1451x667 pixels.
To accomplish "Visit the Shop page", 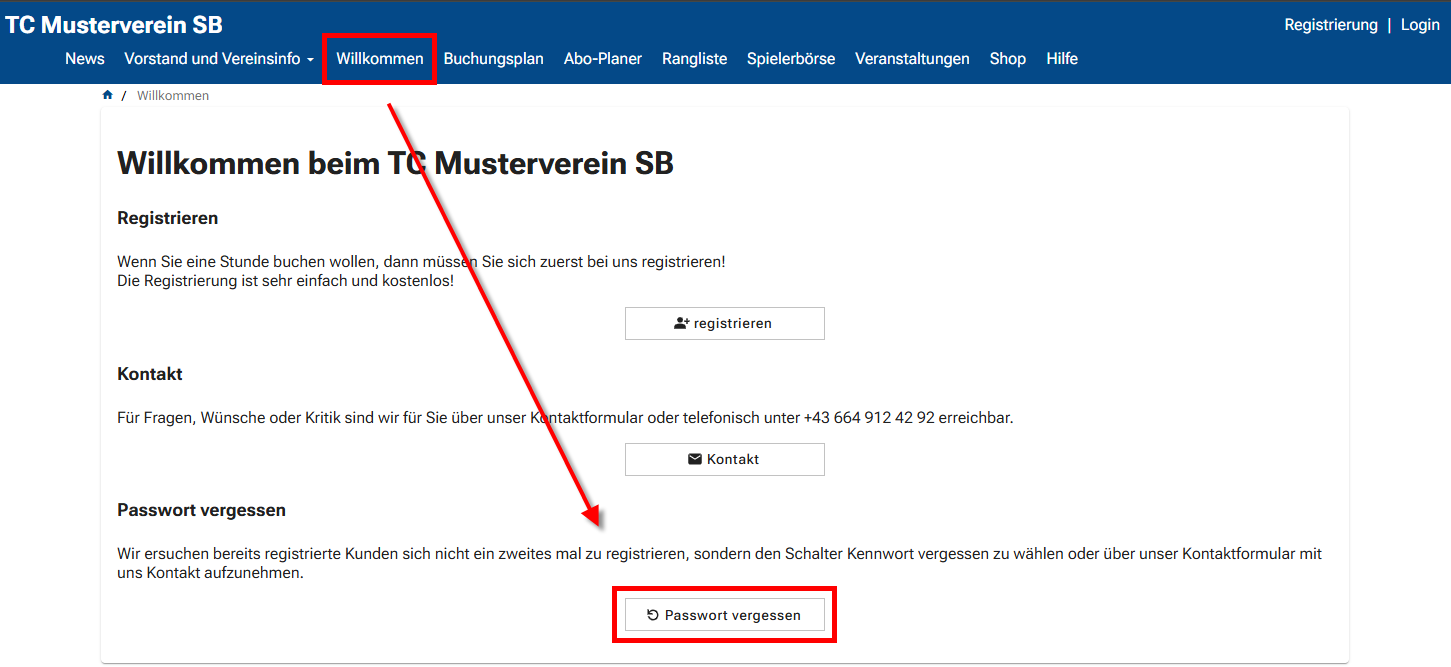I will coord(1008,59).
